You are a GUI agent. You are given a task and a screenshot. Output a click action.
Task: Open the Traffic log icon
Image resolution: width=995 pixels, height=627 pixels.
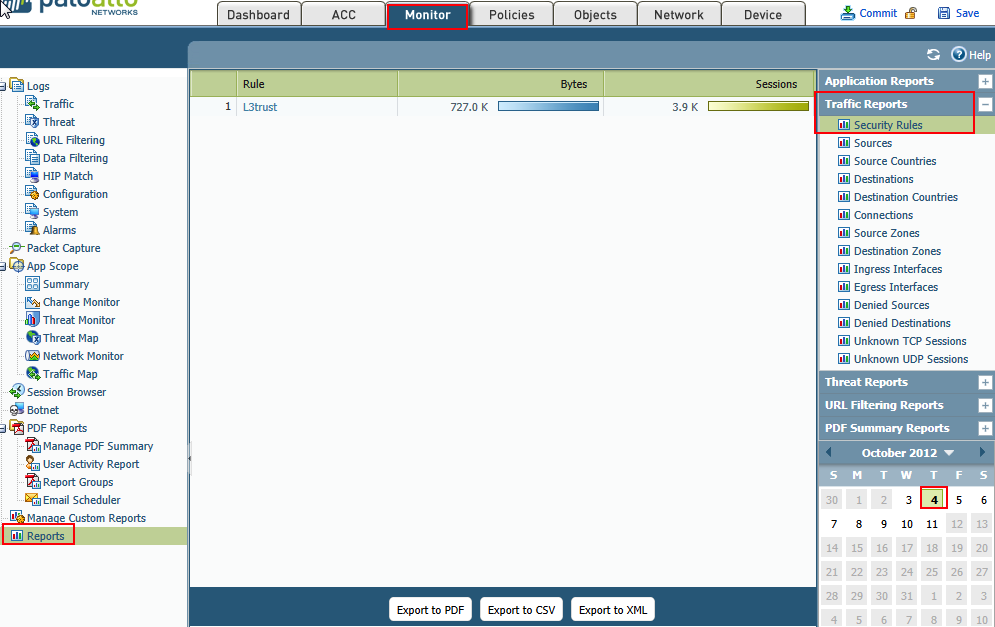[32, 103]
